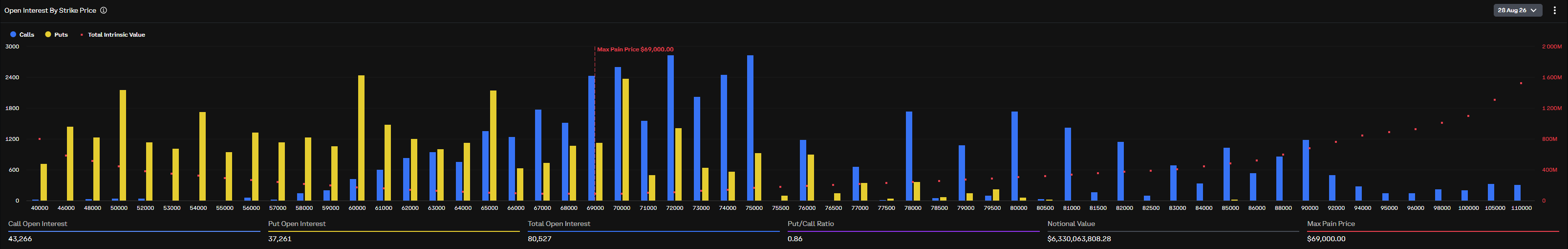
Task: Toggle the Puts legend series
Action: pos(56,35)
